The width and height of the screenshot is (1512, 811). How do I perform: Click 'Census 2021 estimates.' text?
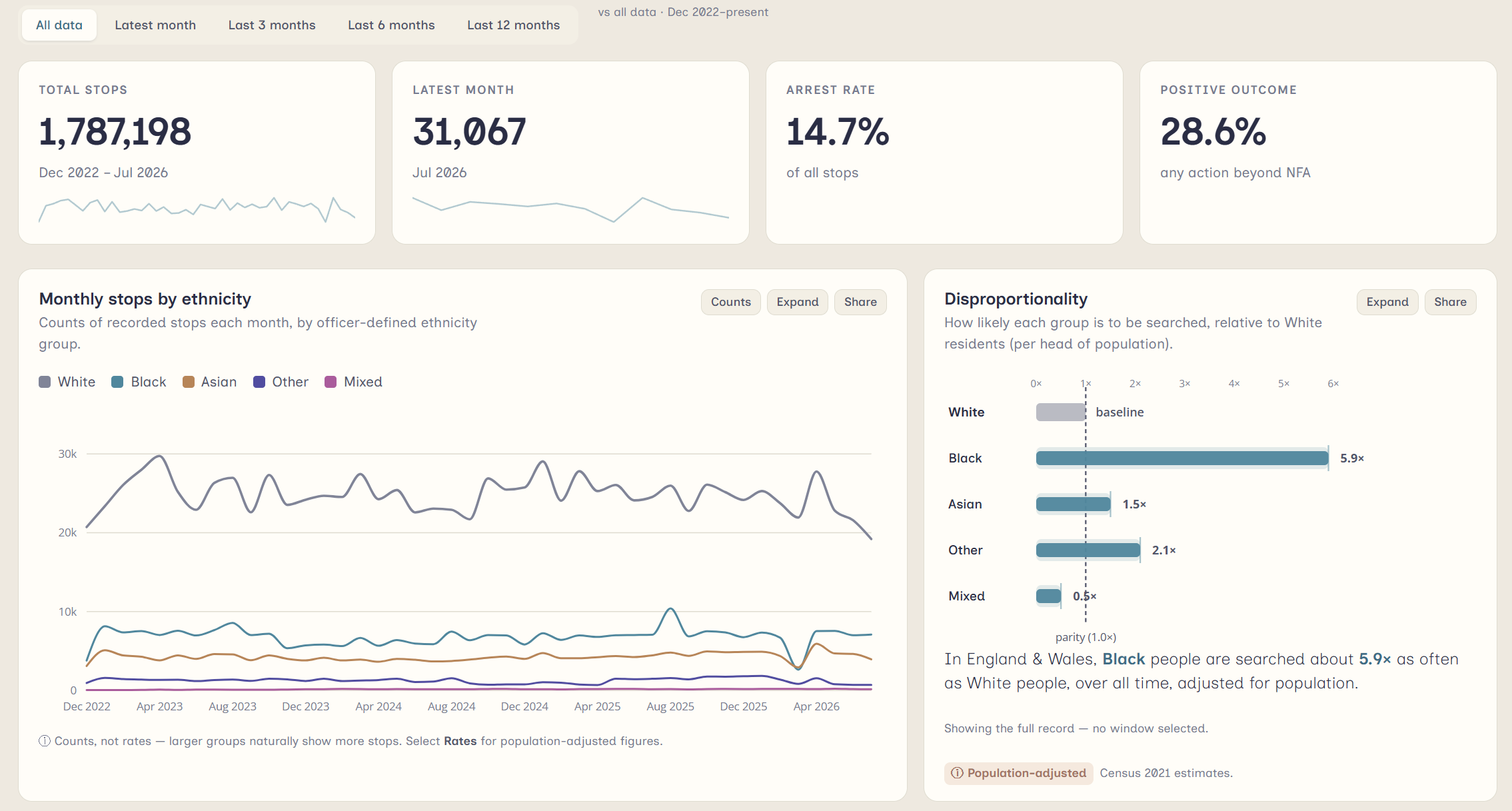point(1166,773)
